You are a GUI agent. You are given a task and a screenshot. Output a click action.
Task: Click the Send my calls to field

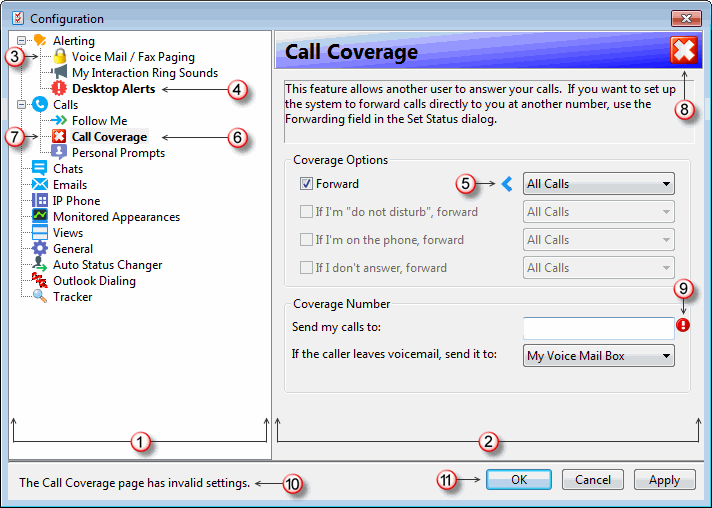[598, 328]
